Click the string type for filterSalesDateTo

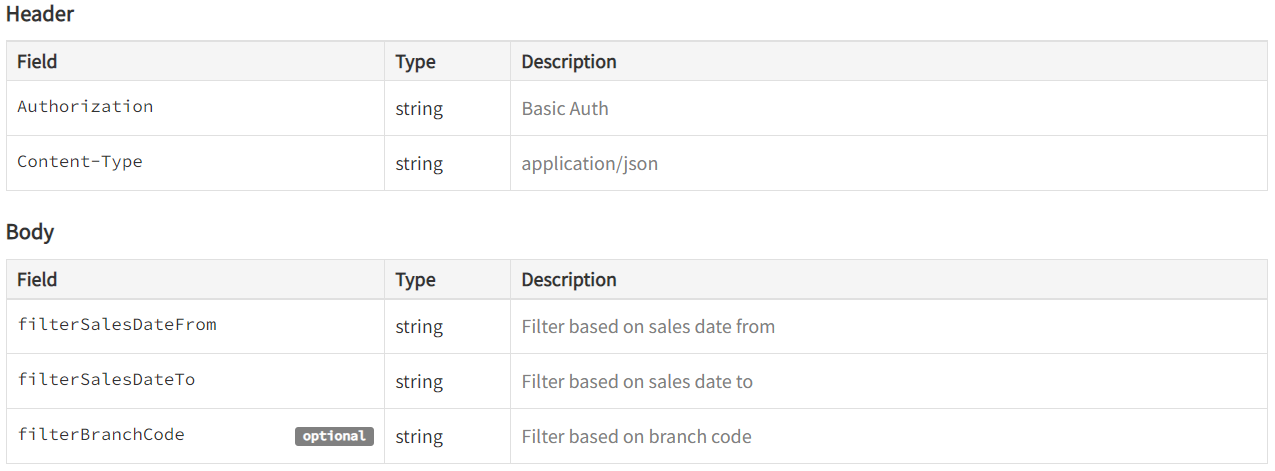[419, 381]
